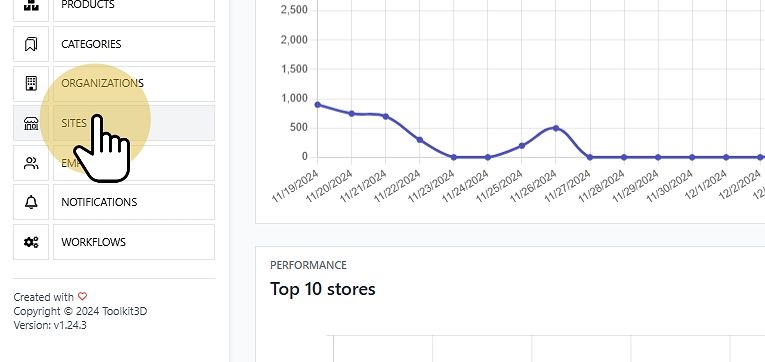Select the SITES menu entry
The image size is (765, 362).
(x=134, y=123)
